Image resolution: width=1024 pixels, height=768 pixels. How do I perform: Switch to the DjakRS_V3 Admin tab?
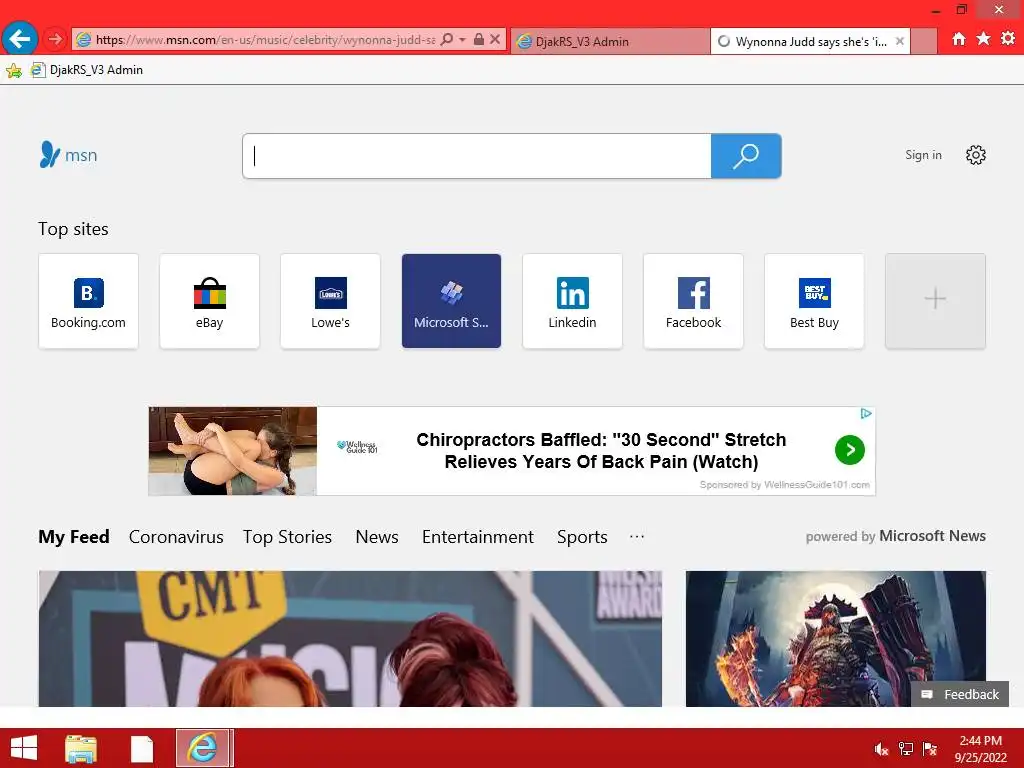tap(609, 41)
